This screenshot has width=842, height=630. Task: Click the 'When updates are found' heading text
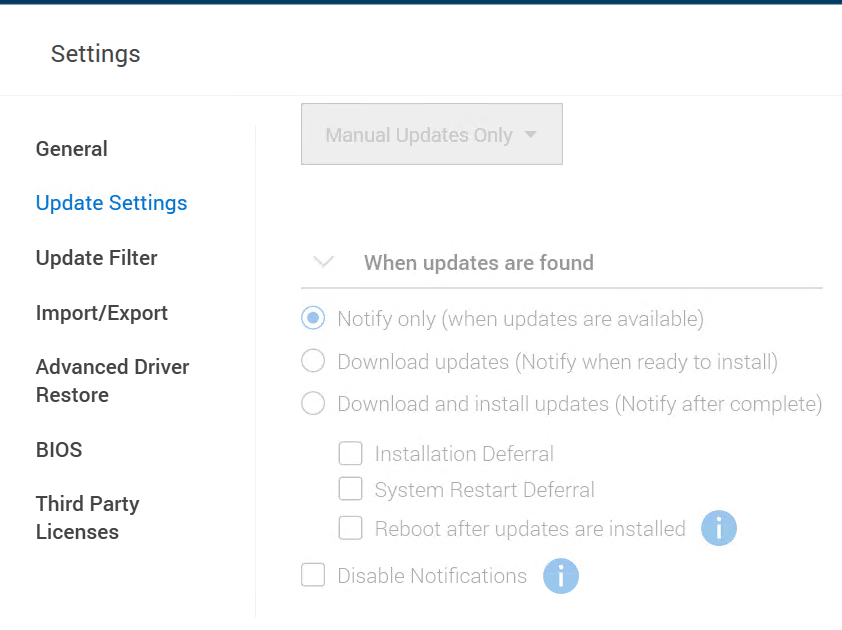click(x=478, y=263)
